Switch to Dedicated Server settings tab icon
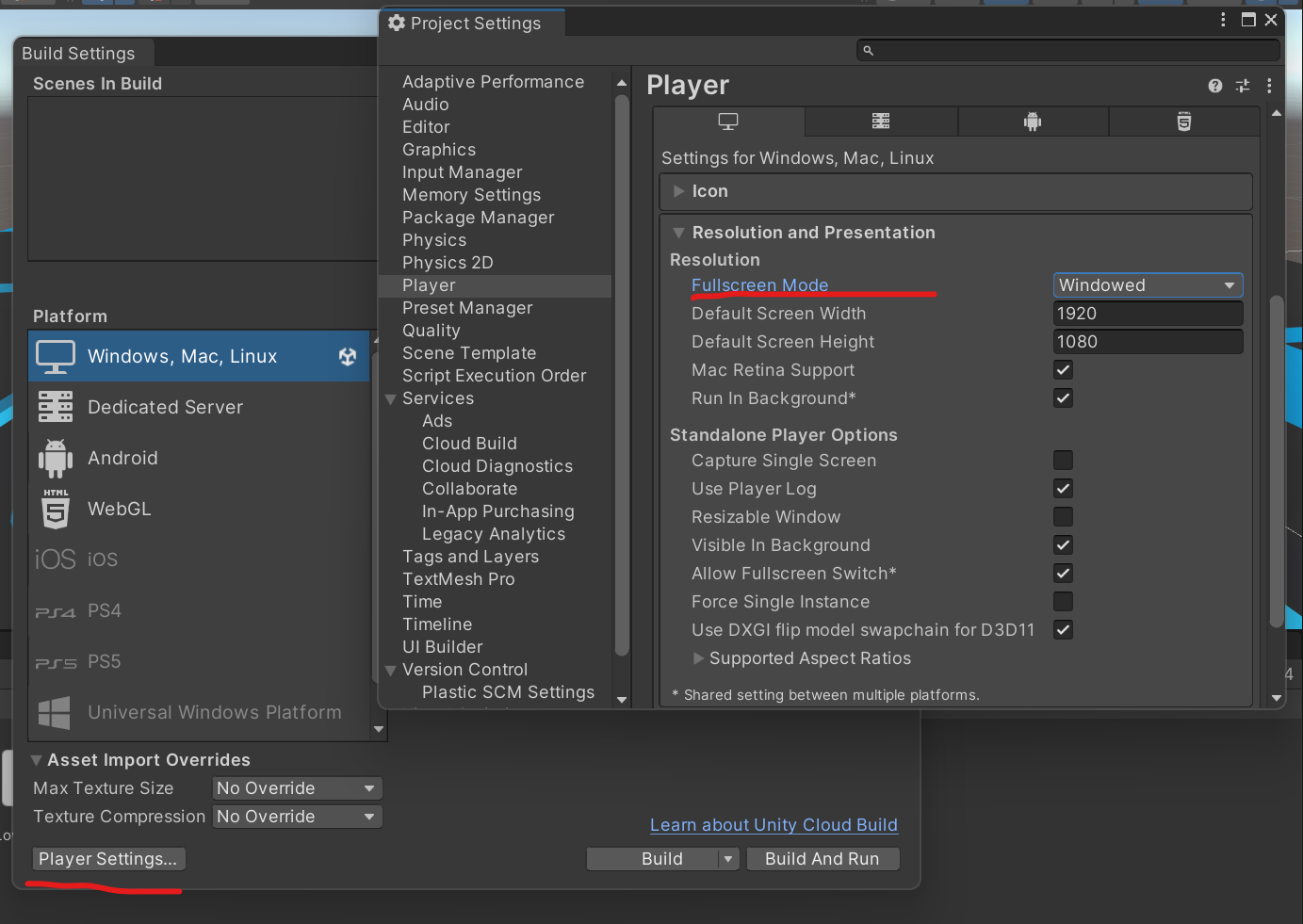Viewport: 1303px width, 924px height. point(881,122)
